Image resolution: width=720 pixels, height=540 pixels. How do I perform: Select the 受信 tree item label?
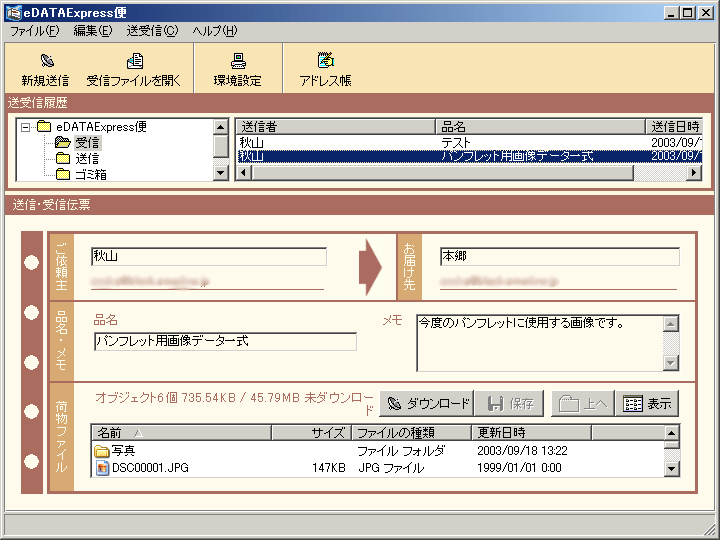[87, 142]
